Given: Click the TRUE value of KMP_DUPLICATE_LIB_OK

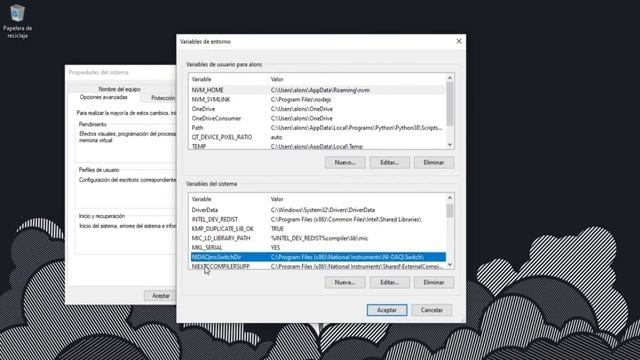Looking at the screenshot, I should (x=277, y=229).
